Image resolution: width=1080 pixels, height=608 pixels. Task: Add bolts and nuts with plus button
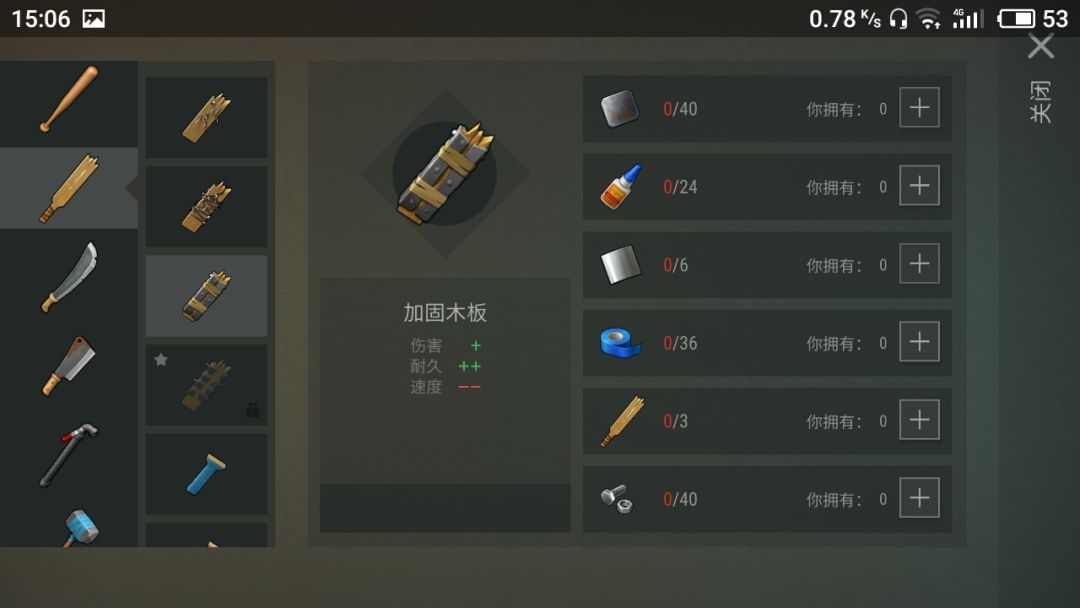click(920, 498)
